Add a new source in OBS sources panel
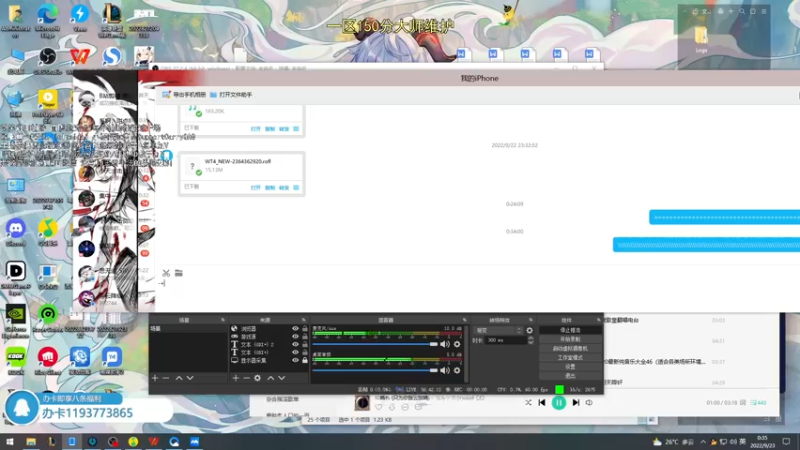Viewport: 800px width, 450px height. pos(236,378)
